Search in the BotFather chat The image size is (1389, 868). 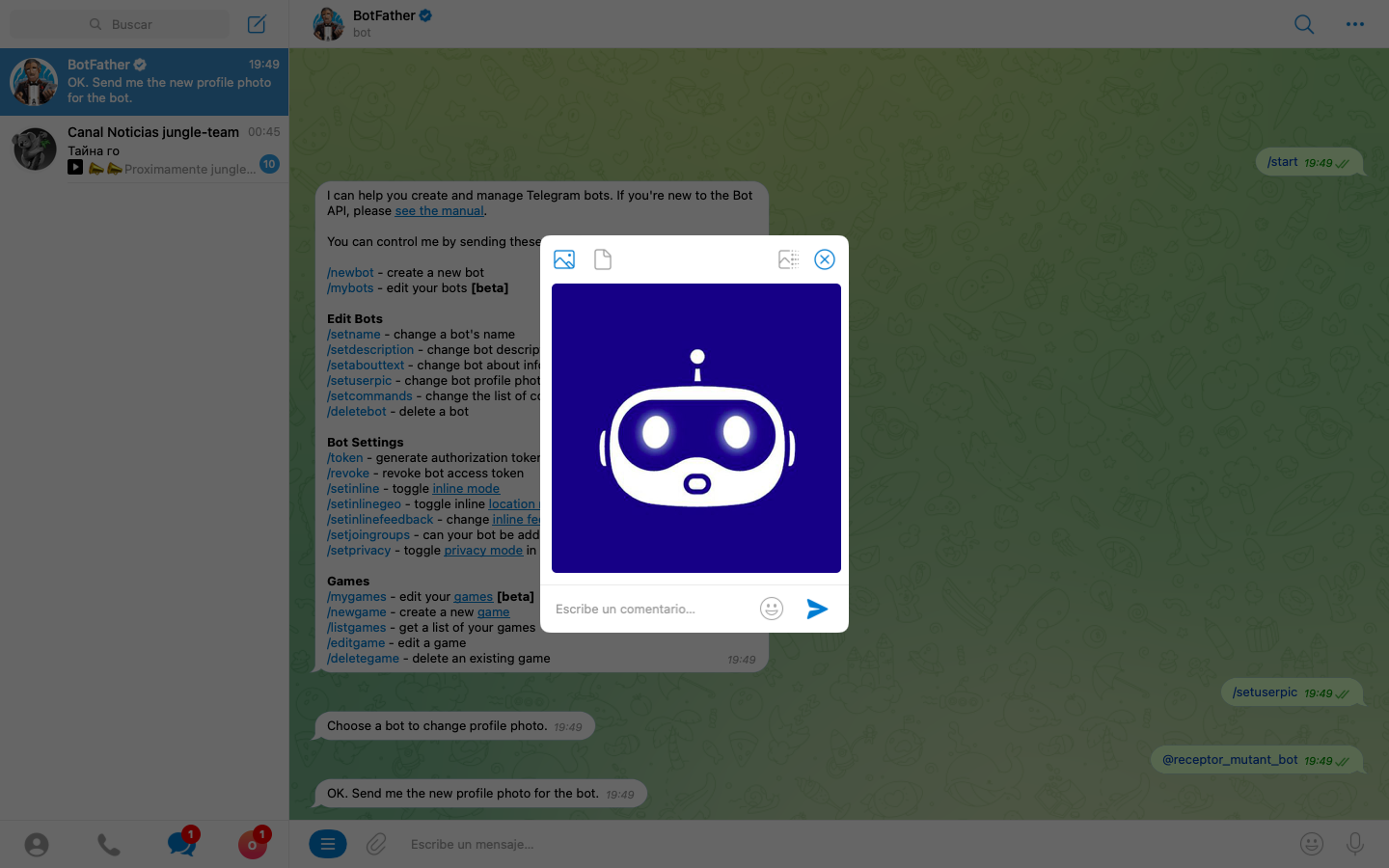pyautogui.click(x=1303, y=24)
